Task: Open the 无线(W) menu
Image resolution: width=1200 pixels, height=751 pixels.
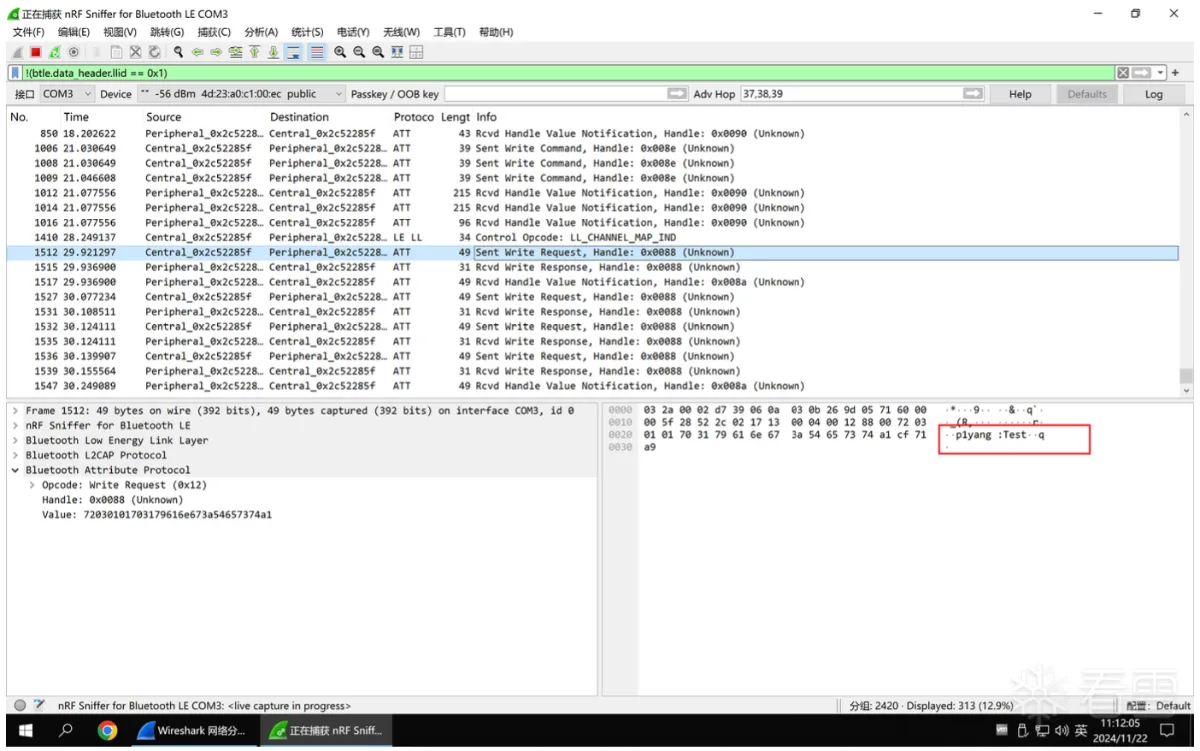Action: click(401, 32)
